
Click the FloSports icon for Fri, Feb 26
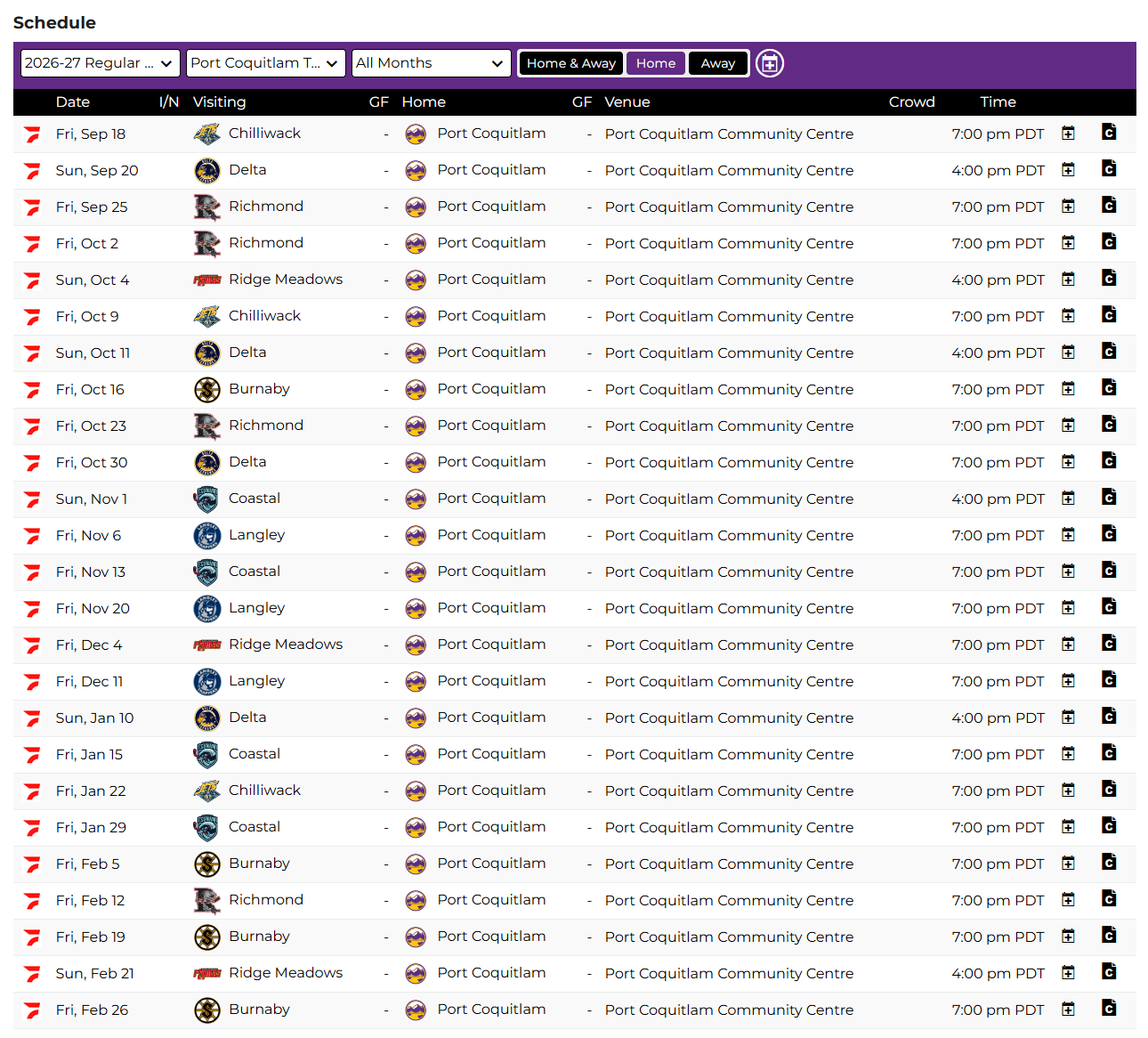click(x=33, y=1010)
